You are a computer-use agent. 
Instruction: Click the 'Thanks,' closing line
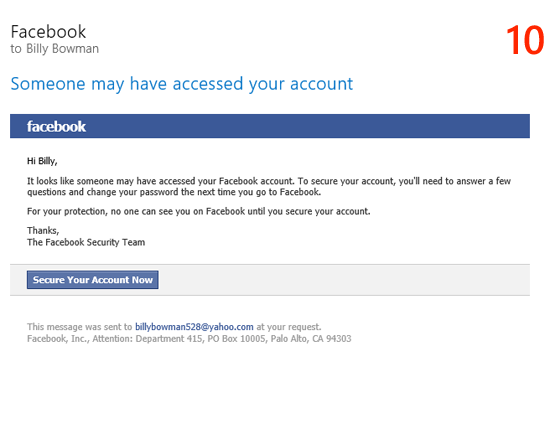point(43,230)
